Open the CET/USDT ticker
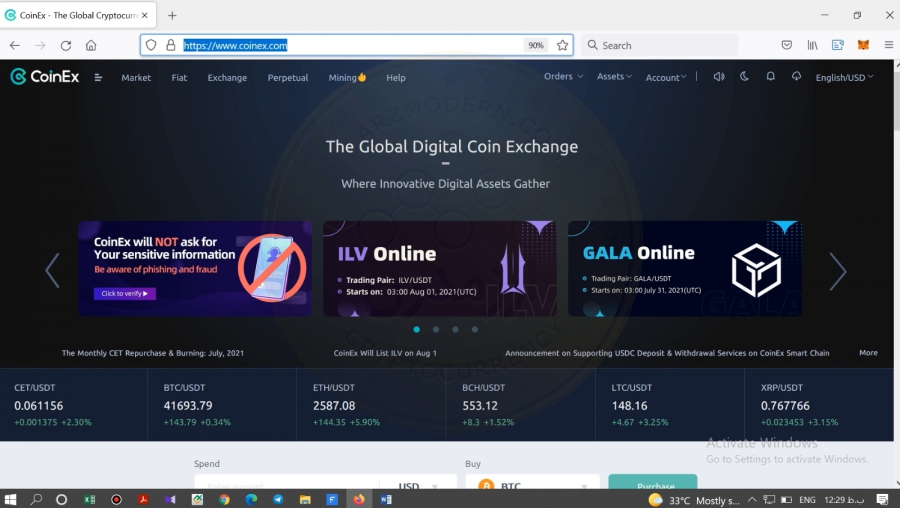 73,405
